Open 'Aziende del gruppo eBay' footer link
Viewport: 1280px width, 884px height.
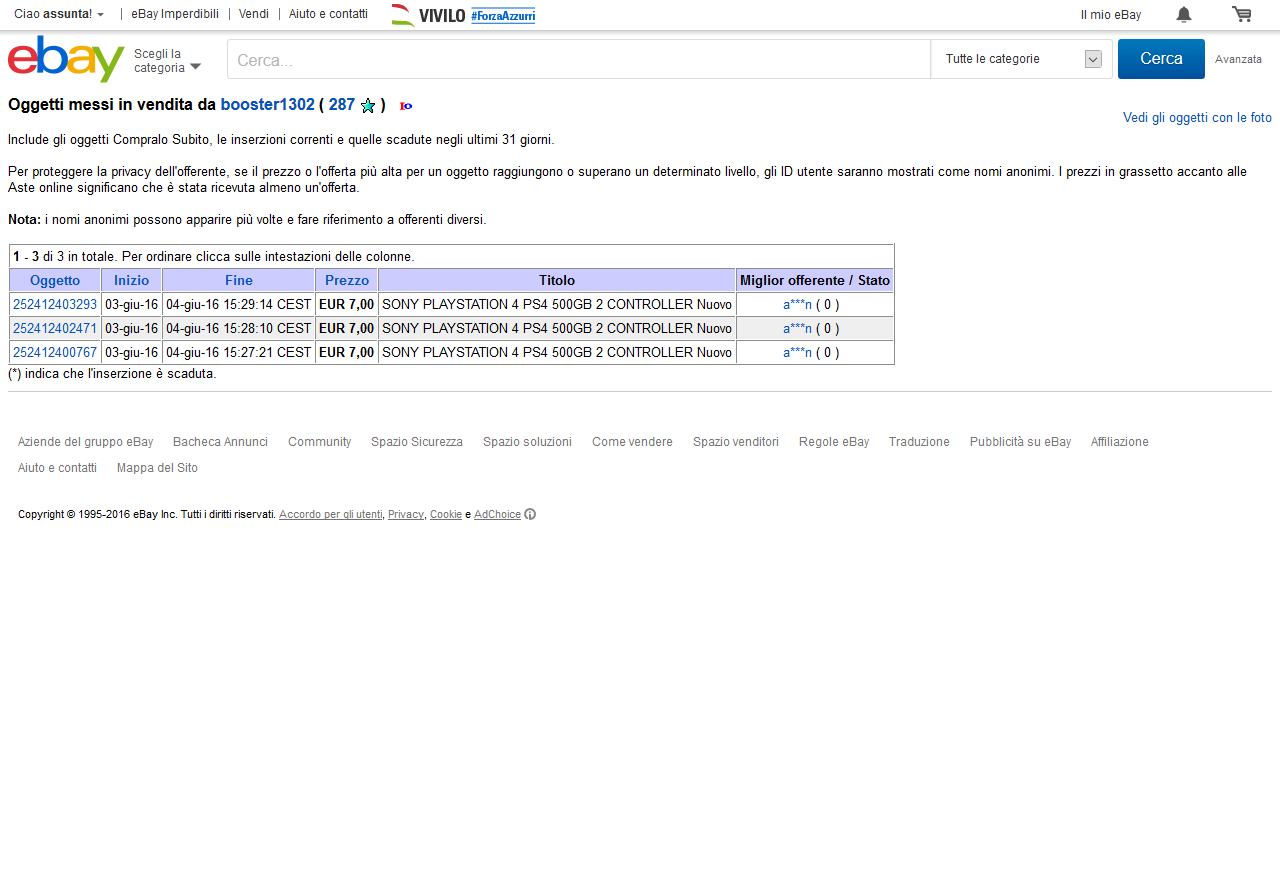(x=85, y=442)
